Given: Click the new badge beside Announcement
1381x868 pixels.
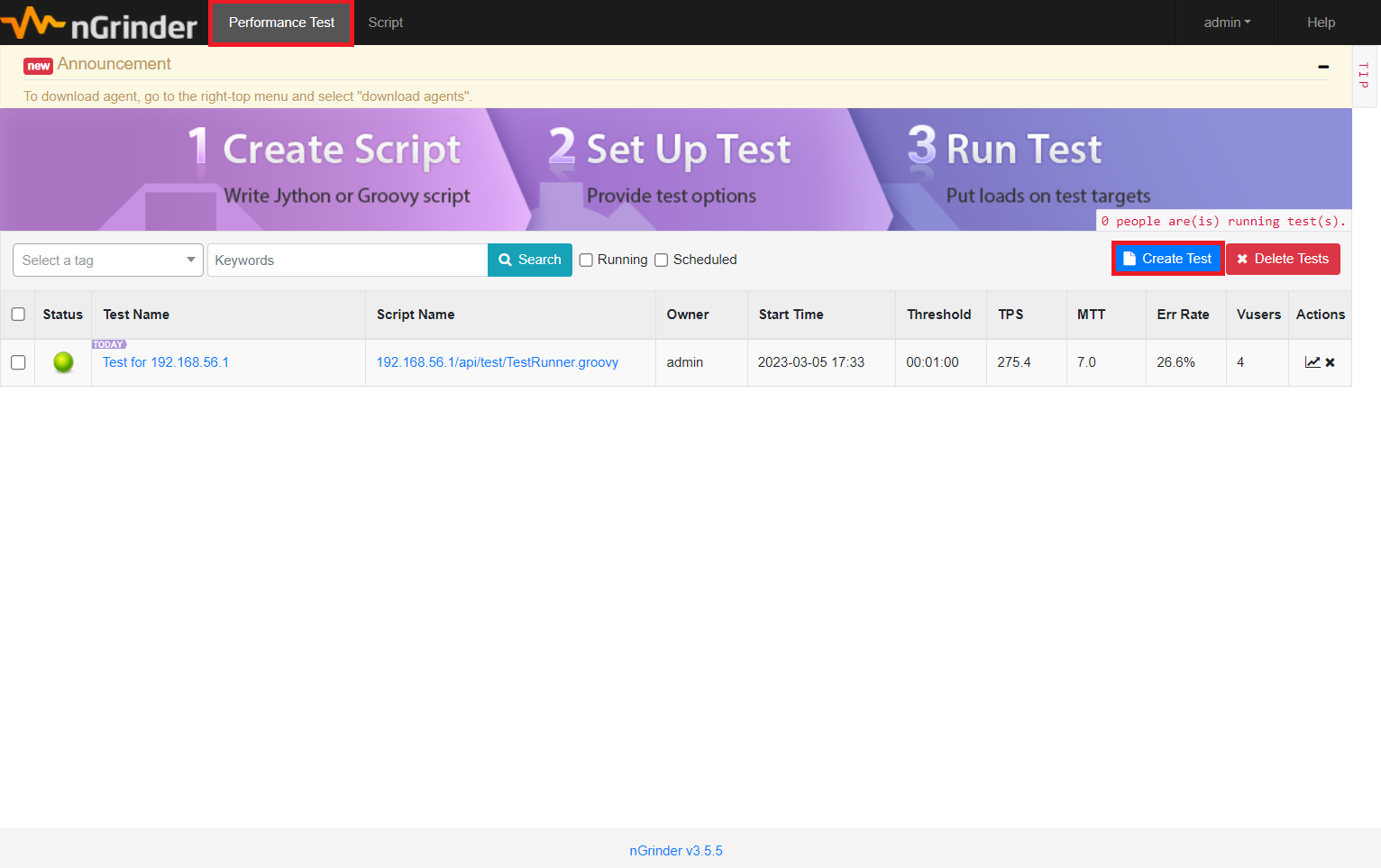Looking at the screenshot, I should [x=39, y=66].
